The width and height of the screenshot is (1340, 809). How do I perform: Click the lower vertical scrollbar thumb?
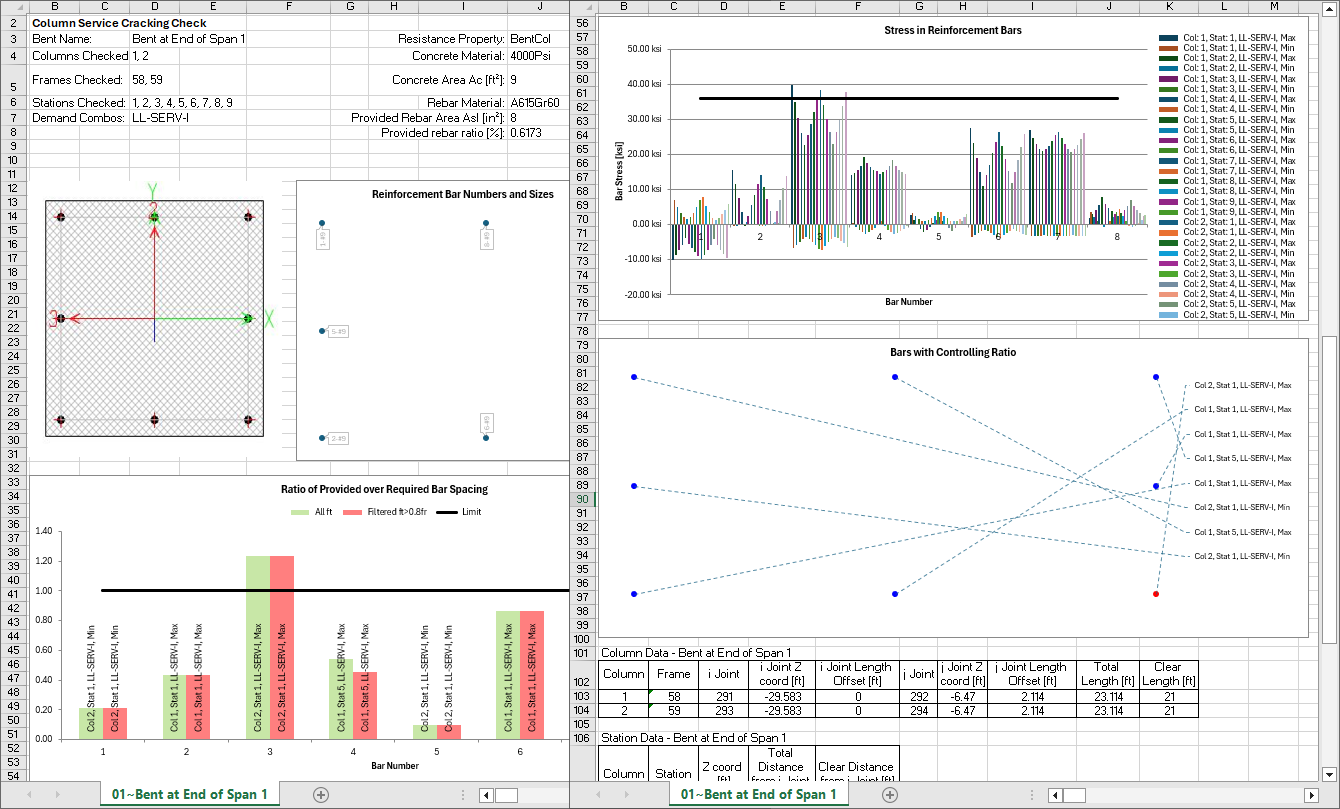pos(1329,488)
